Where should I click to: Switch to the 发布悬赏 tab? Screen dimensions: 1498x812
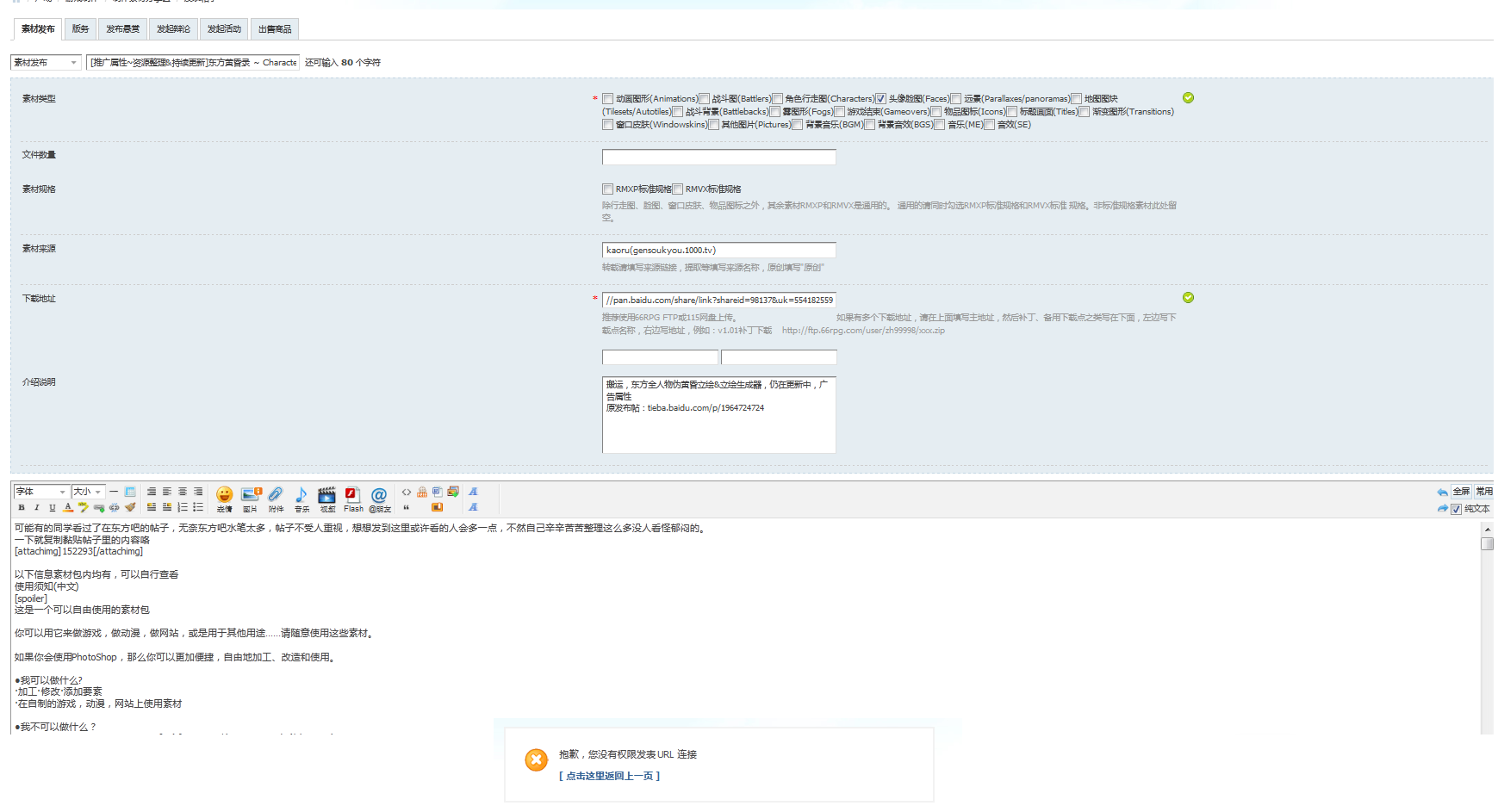pyautogui.click(x=122, y=29)
